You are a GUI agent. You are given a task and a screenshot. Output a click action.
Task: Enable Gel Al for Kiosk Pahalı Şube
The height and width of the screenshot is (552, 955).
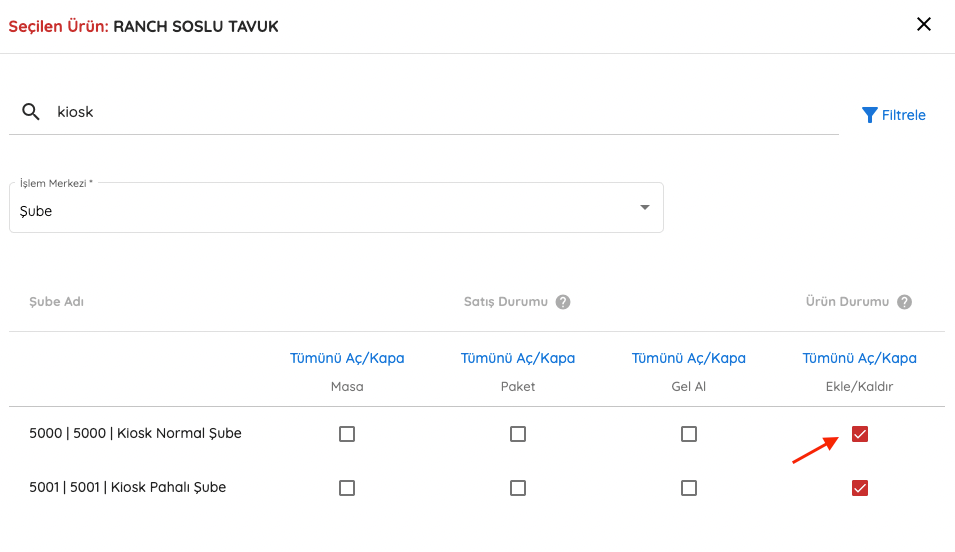[689, 488]
